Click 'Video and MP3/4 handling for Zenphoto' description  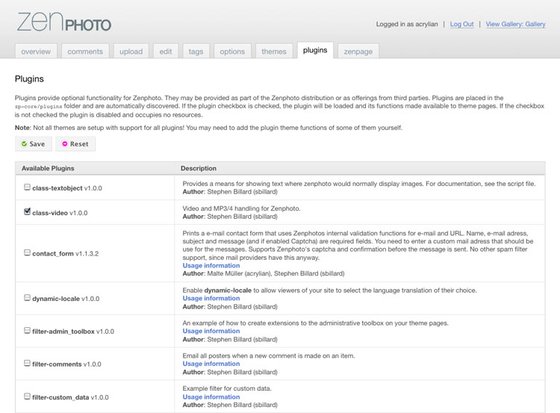coord(241,209)
